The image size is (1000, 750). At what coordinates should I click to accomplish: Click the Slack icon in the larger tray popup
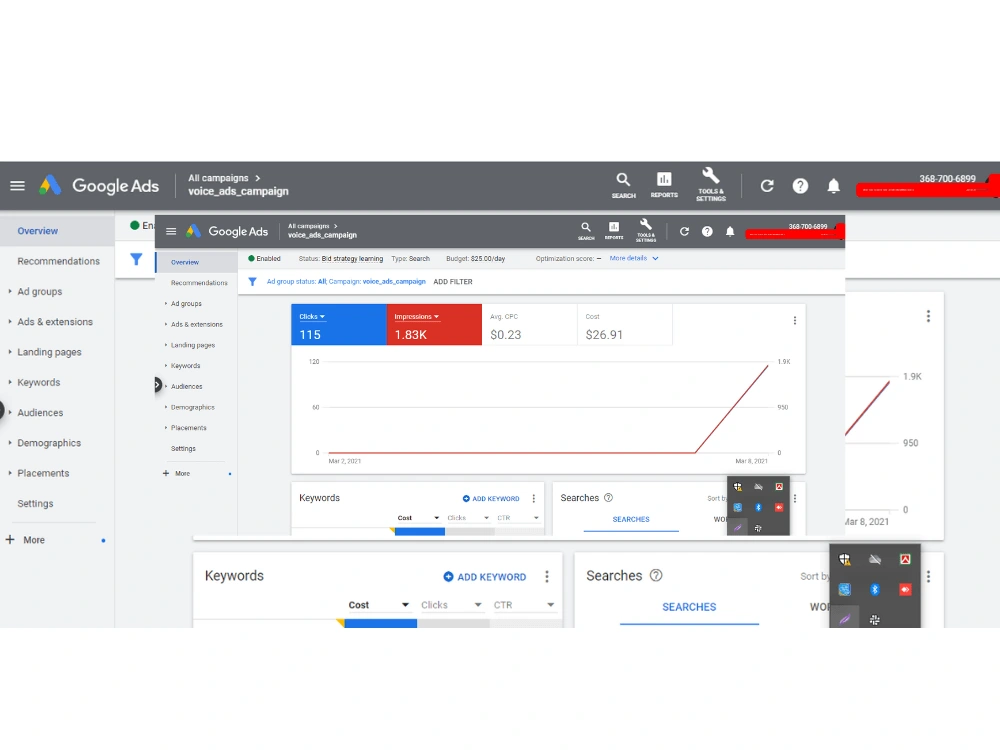pos(874,619)
